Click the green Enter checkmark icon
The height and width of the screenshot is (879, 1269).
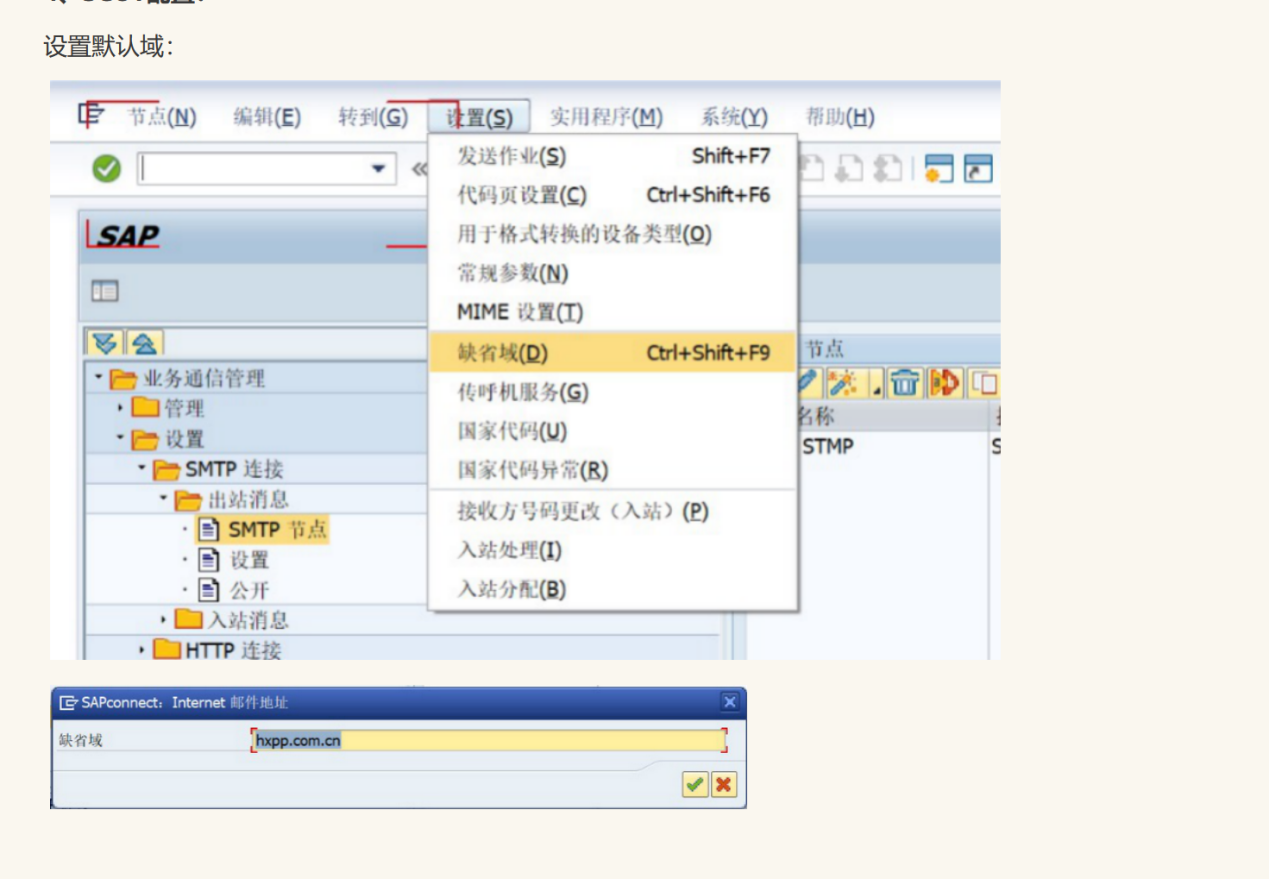pyautogui.click(x=106, y=169)
